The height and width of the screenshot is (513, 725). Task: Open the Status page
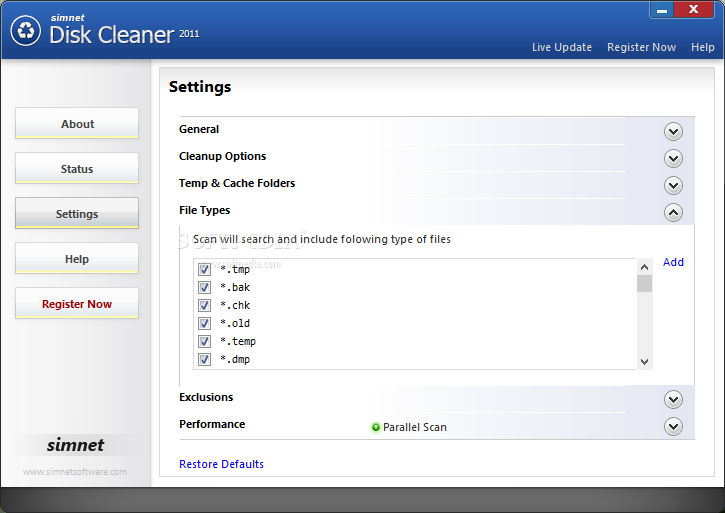[x=77, y=168]
